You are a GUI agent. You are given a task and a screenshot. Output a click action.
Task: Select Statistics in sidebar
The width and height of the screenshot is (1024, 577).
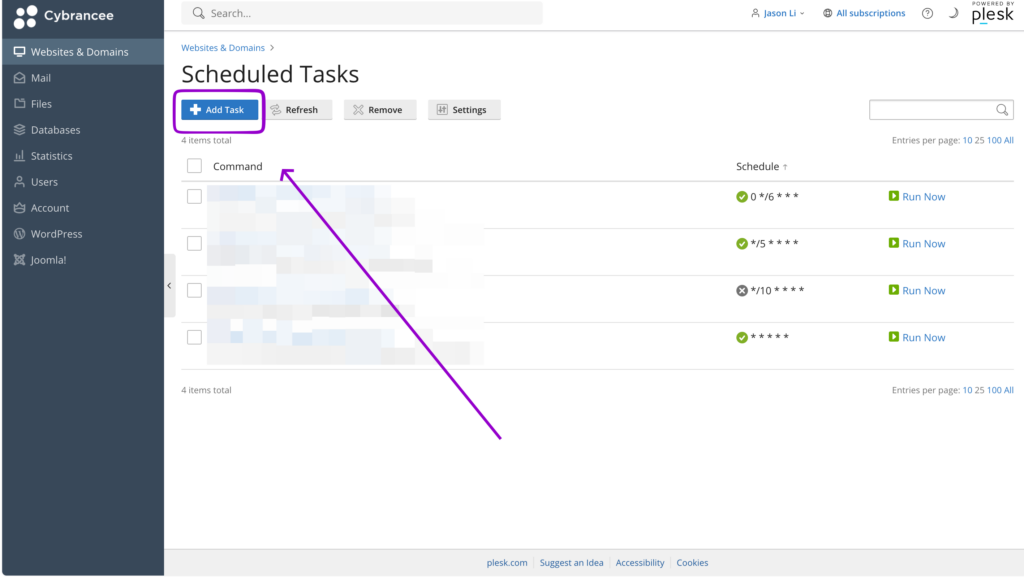click(x=83, y=156)
